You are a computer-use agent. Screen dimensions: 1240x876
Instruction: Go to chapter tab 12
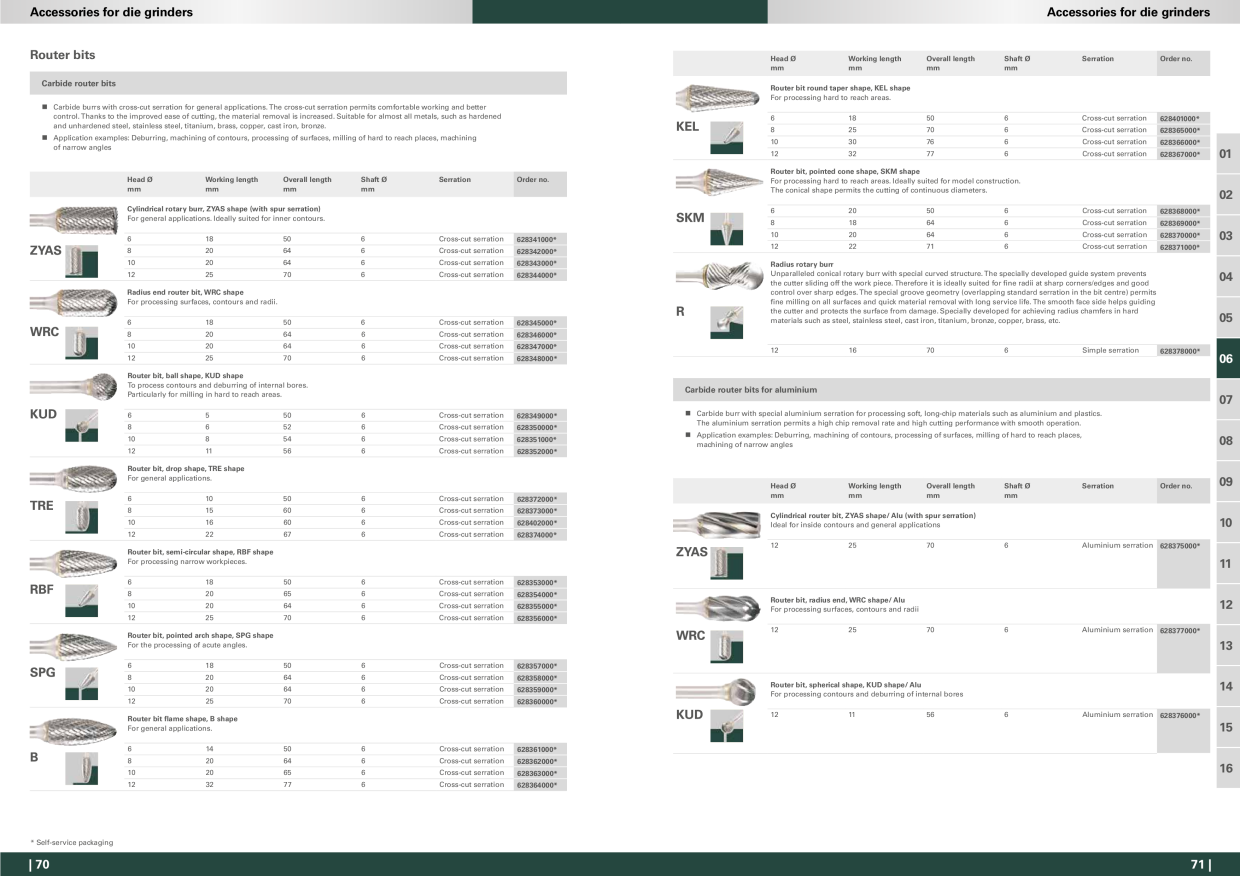tap(1227, 604)
